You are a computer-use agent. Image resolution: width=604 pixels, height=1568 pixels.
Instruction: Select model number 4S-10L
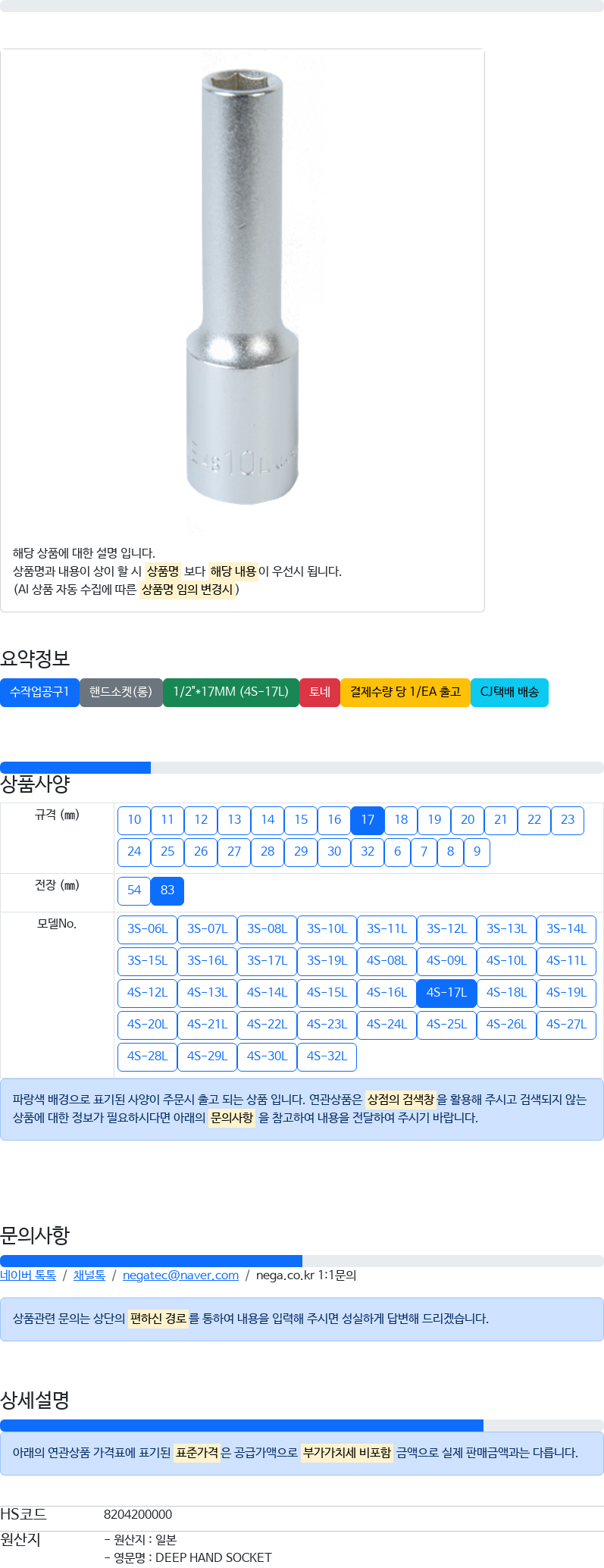click(506, 961)
